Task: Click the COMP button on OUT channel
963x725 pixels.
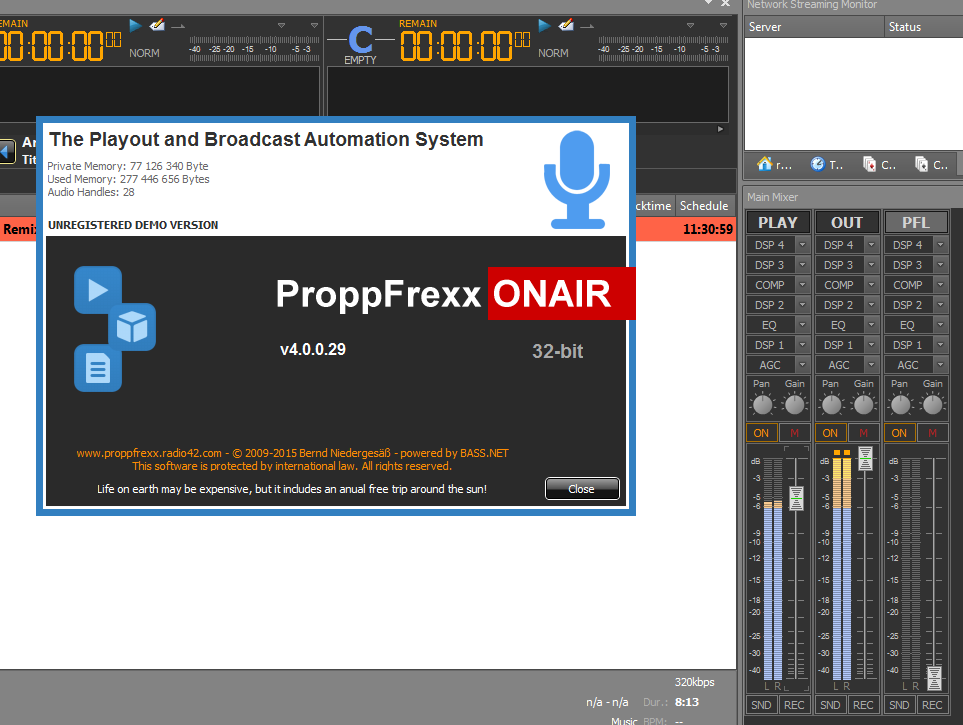Action: pos(839,284)
